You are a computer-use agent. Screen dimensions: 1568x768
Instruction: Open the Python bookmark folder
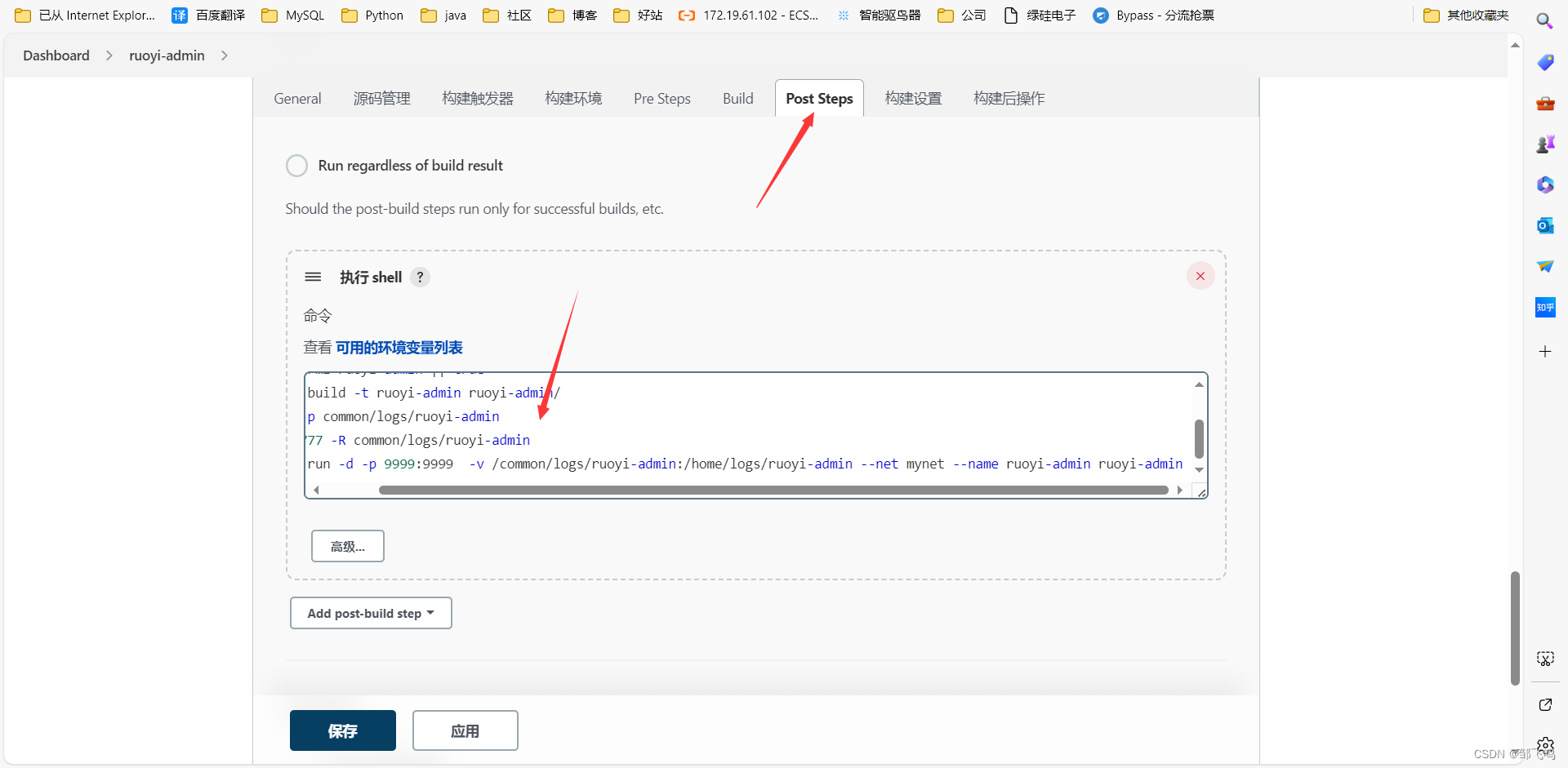click(372, 16)
